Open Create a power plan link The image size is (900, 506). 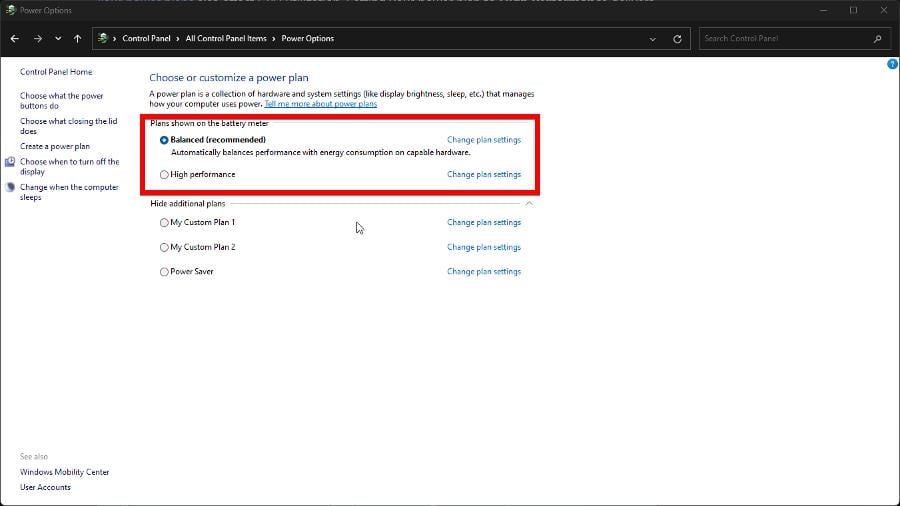pos(55,146)
